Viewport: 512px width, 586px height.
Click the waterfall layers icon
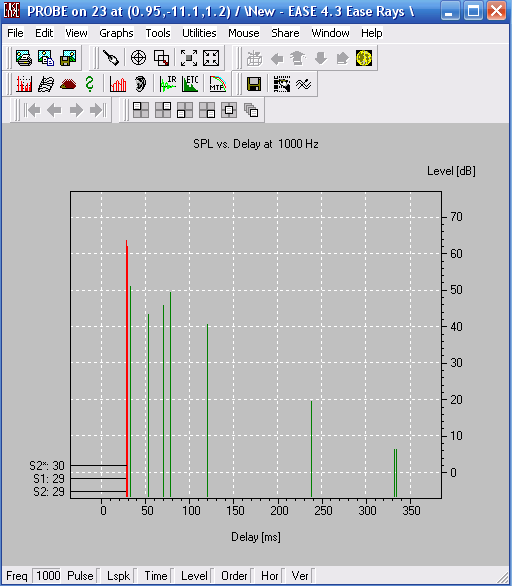click(46, 84)
